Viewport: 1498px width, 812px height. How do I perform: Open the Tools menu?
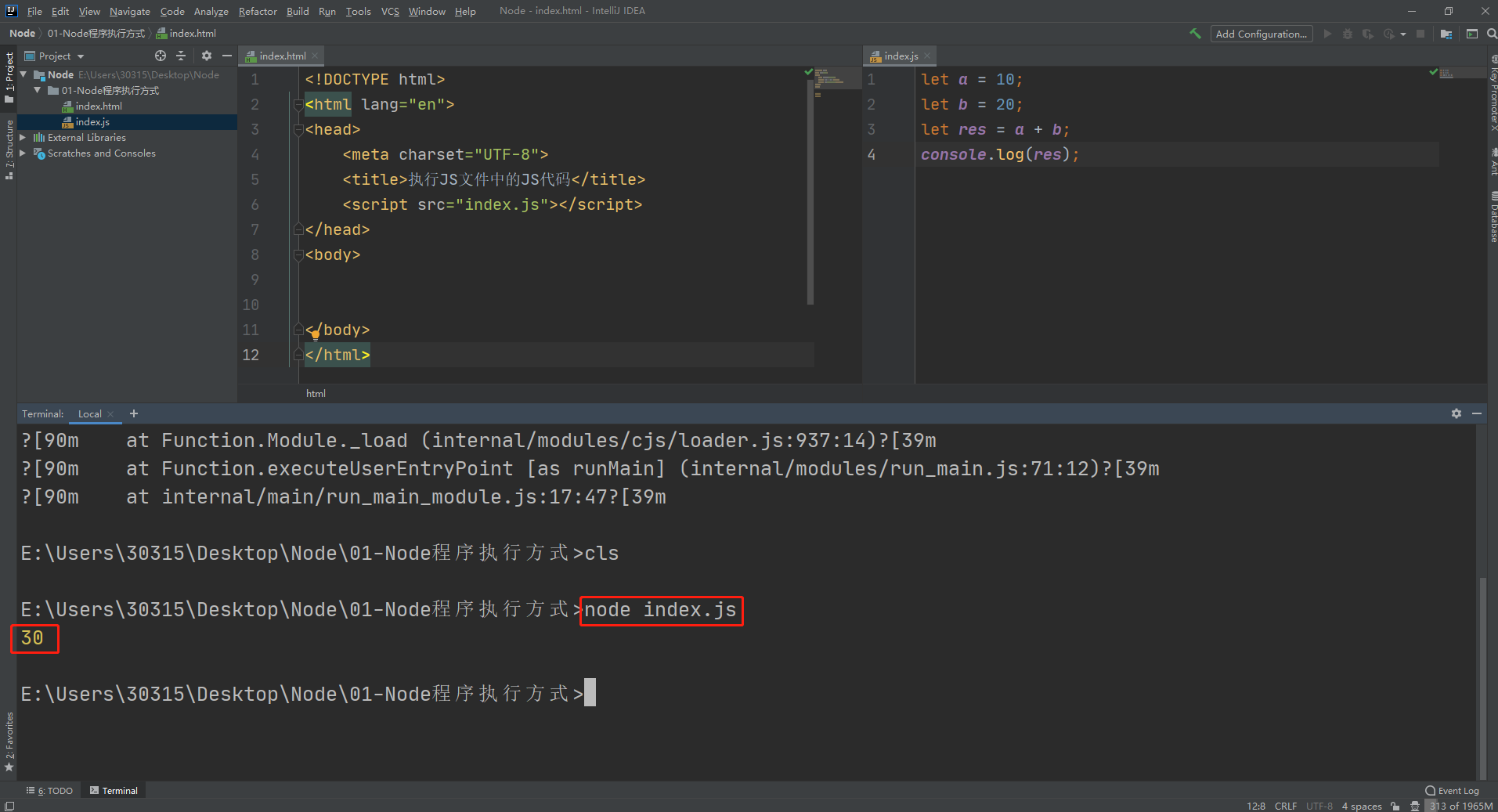(x=359, y=11)
